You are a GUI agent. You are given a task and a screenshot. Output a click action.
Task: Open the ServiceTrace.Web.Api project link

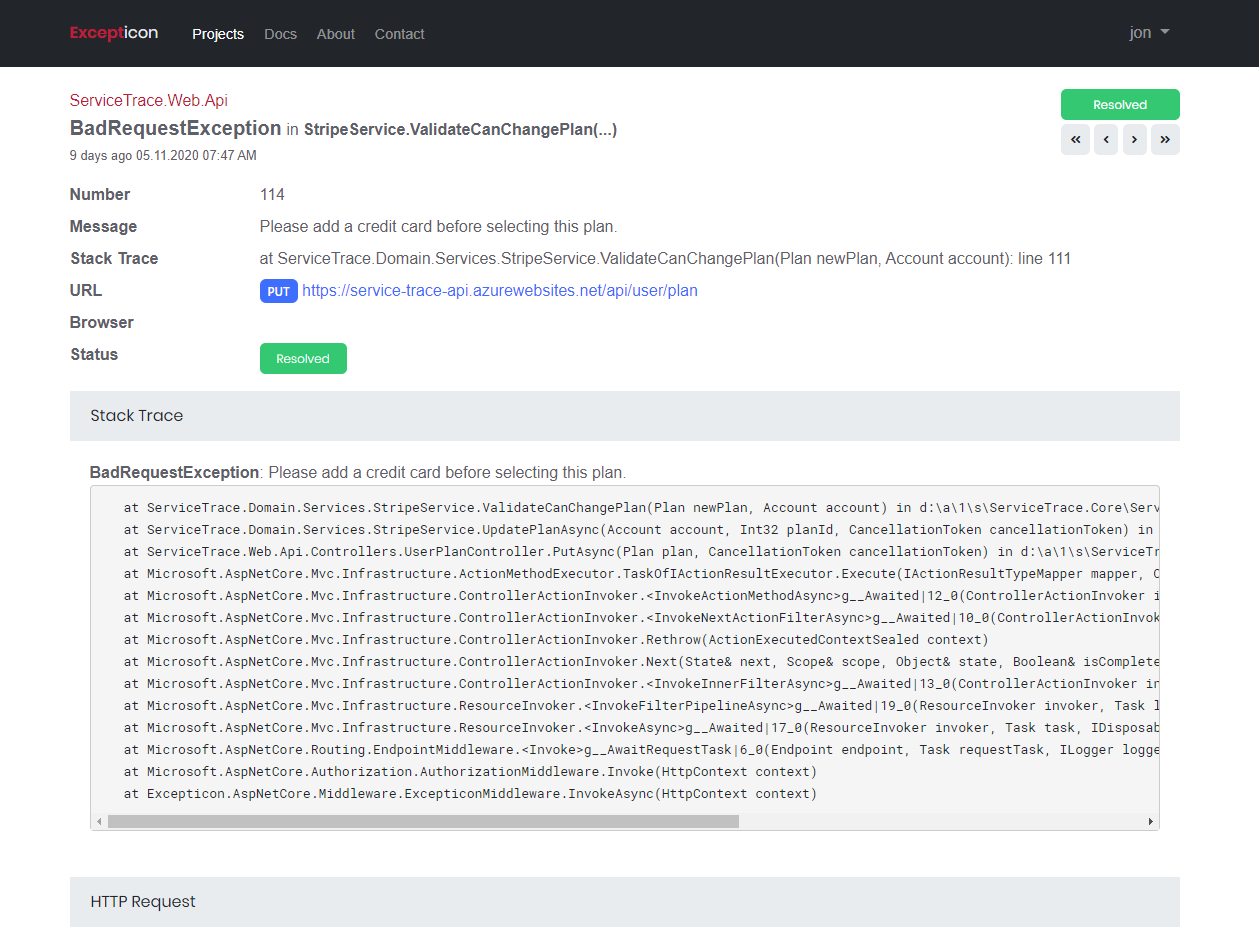pos(149,100)
